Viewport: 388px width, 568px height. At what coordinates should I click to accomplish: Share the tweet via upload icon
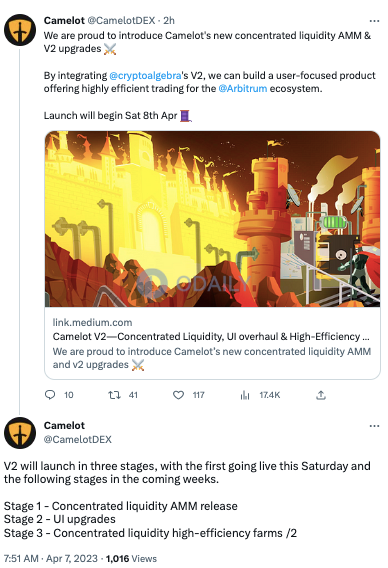[x=321, y=395]
